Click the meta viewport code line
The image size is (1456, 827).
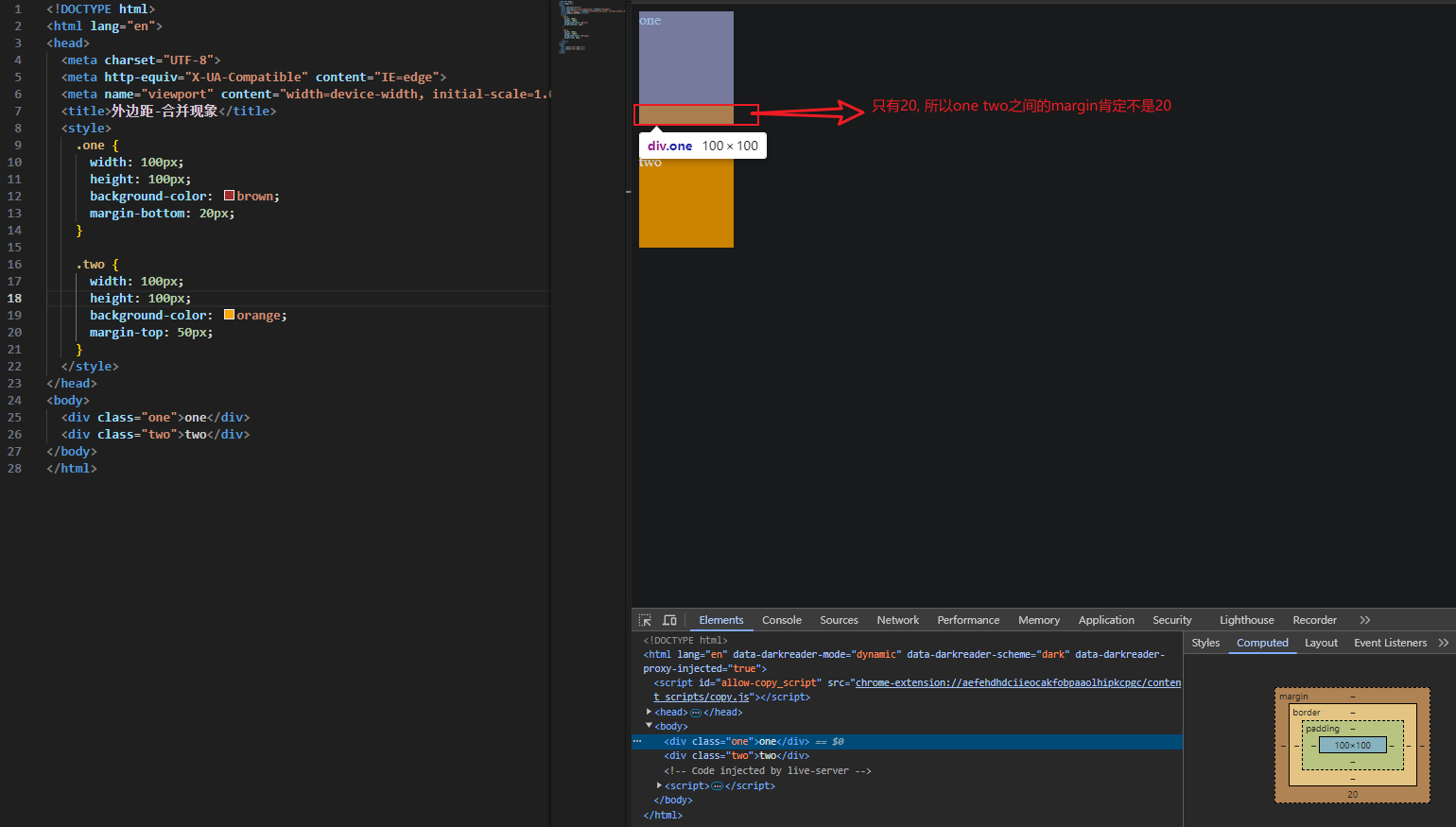tap(306, 94)
